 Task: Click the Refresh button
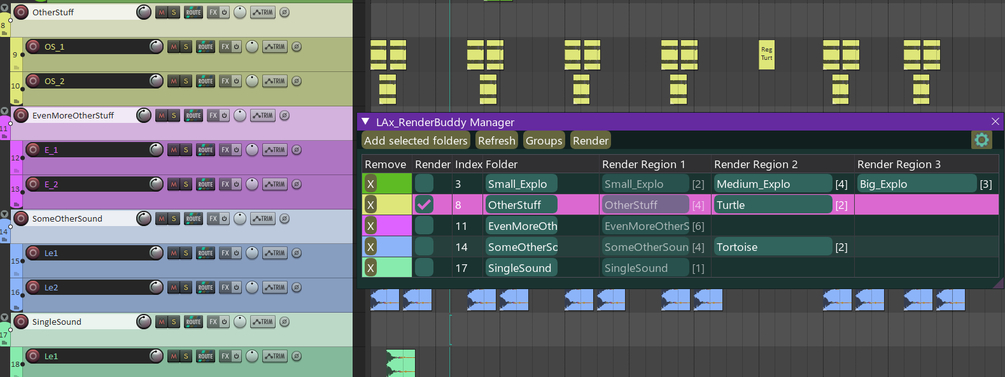click(497, 140)
